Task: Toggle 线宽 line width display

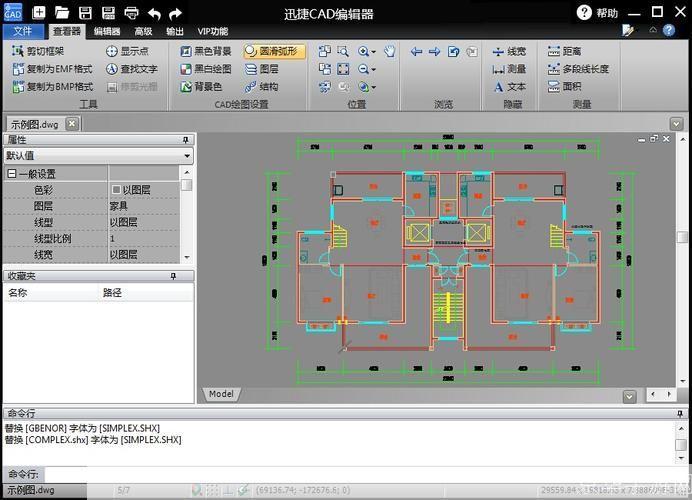Action: (509, 52)
